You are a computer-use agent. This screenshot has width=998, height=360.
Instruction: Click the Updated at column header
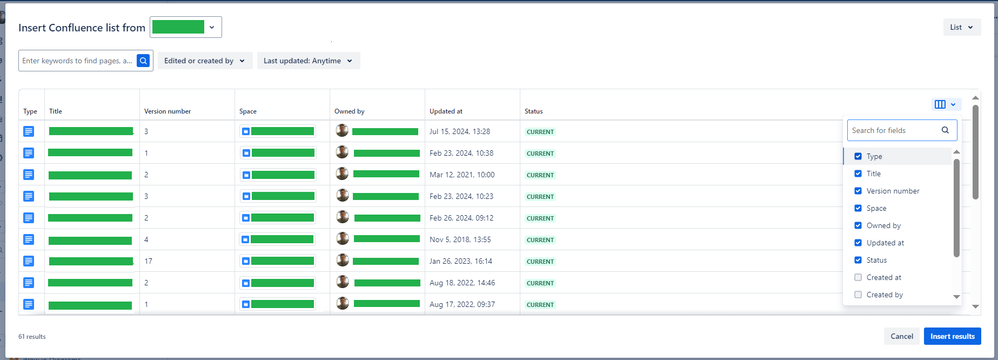(446, 111)
